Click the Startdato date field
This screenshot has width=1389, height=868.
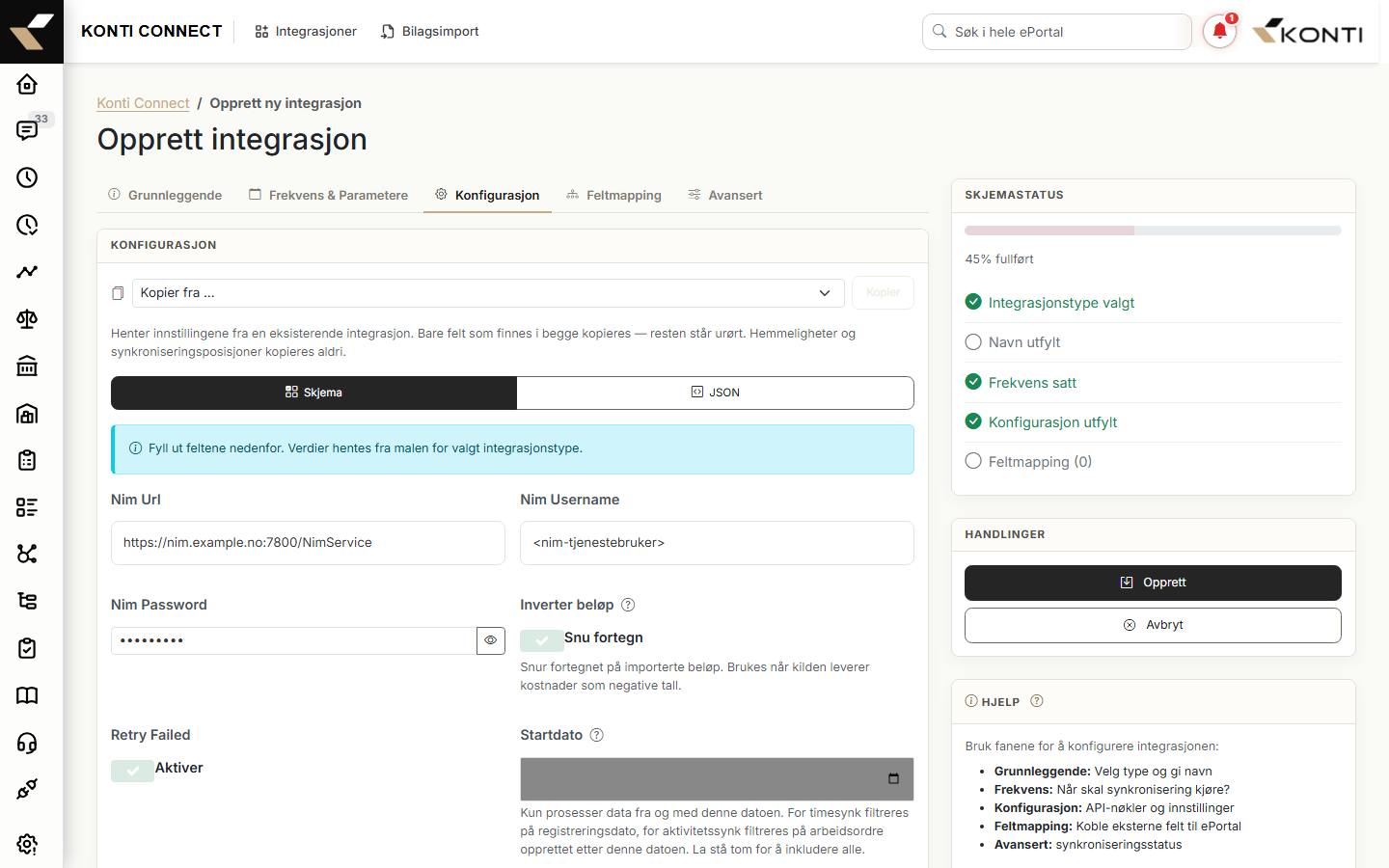(717, 779)
